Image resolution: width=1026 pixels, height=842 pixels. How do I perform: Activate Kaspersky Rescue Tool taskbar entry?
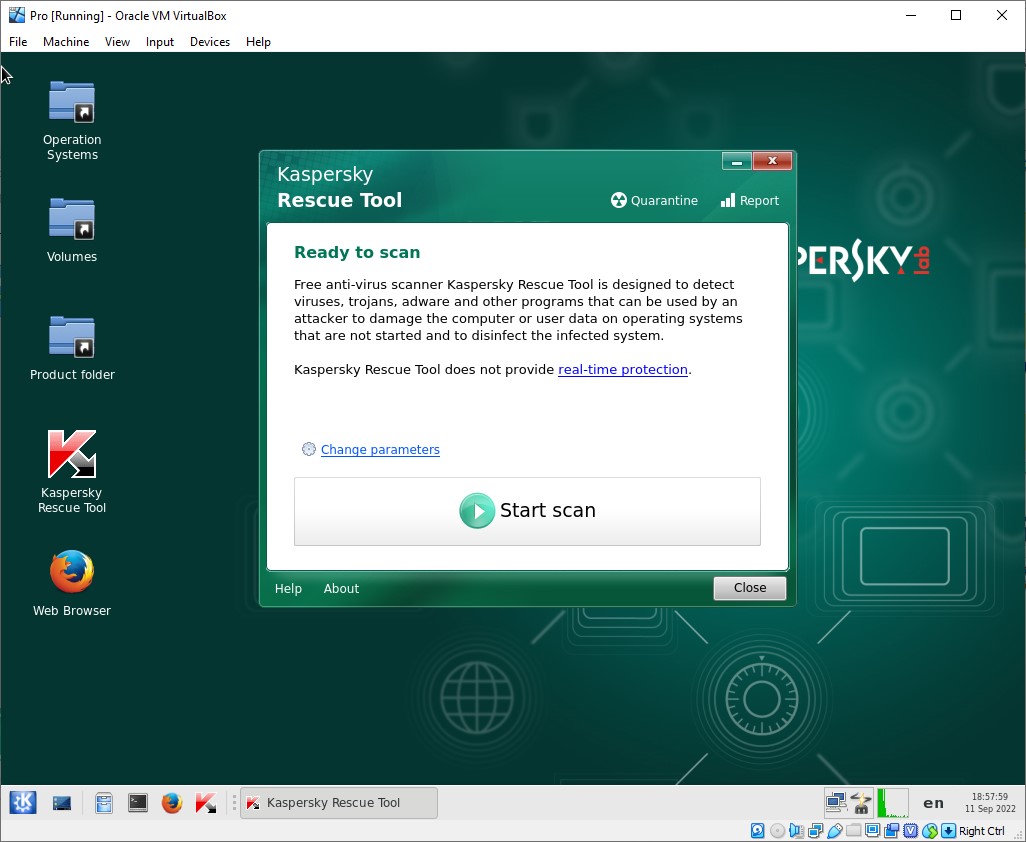339,803
